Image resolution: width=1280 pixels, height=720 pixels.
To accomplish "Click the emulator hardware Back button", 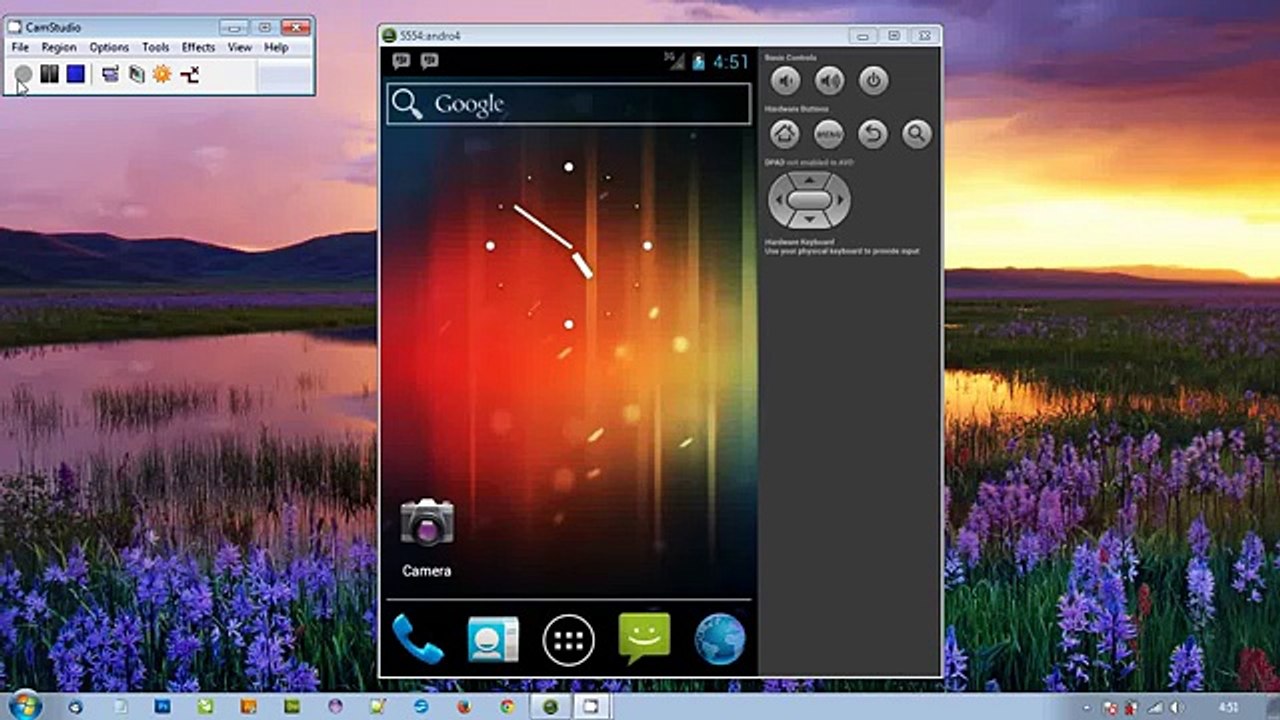I will 873,133.
